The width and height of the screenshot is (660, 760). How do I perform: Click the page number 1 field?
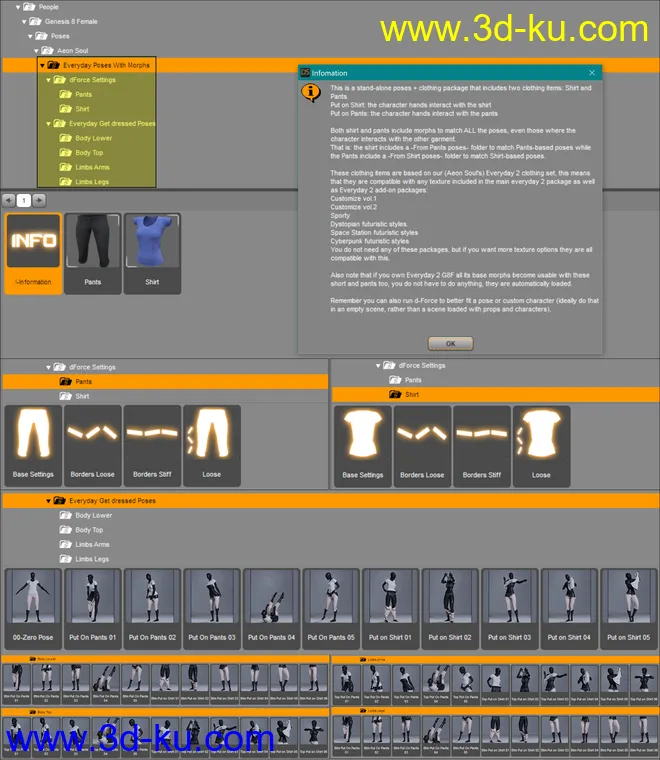click(24, 200)
